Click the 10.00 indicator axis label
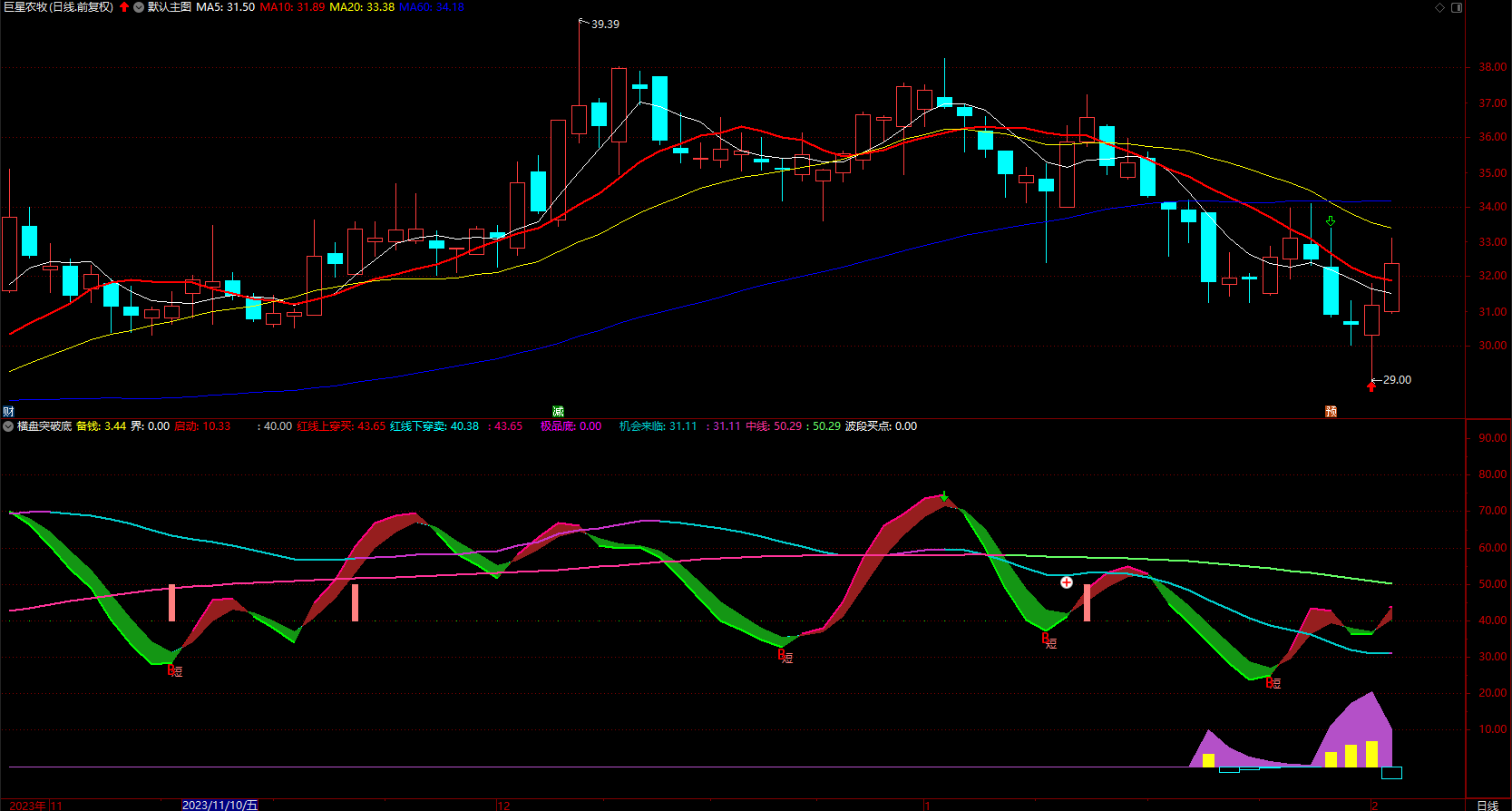Image resolution: width=1512 pixels, height=811 pixels. (1493, 729)
